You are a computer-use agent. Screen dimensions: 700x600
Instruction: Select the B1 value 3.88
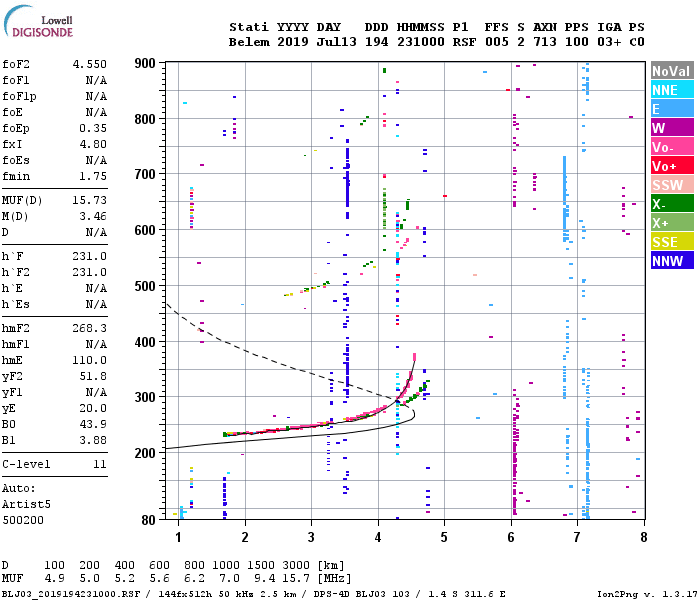[93, 440]
